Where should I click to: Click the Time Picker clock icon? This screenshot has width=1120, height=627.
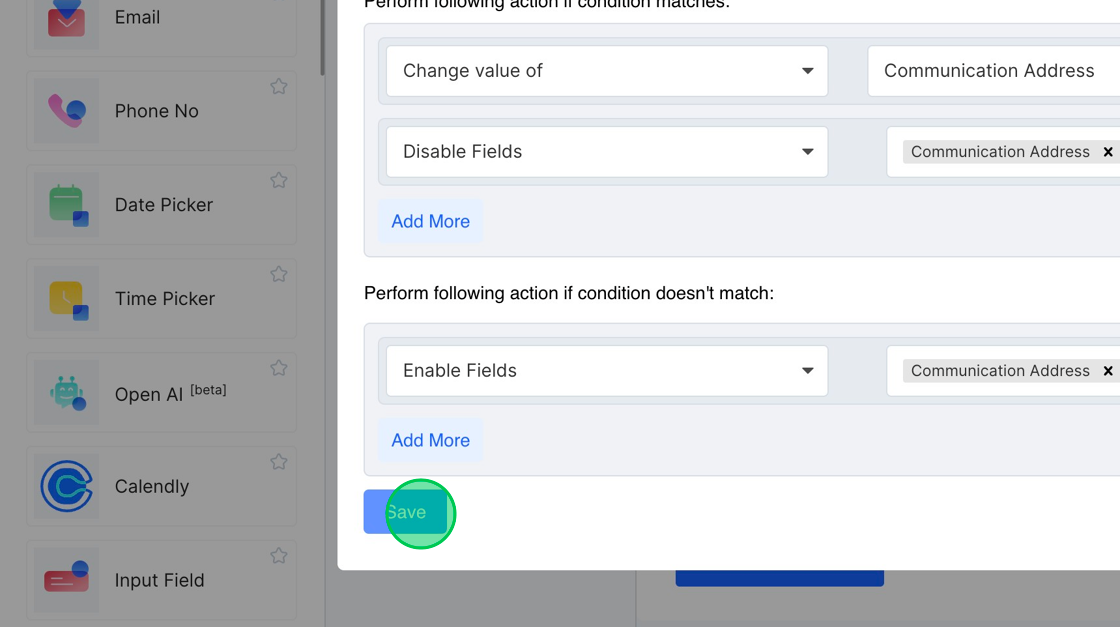(67, 299)
